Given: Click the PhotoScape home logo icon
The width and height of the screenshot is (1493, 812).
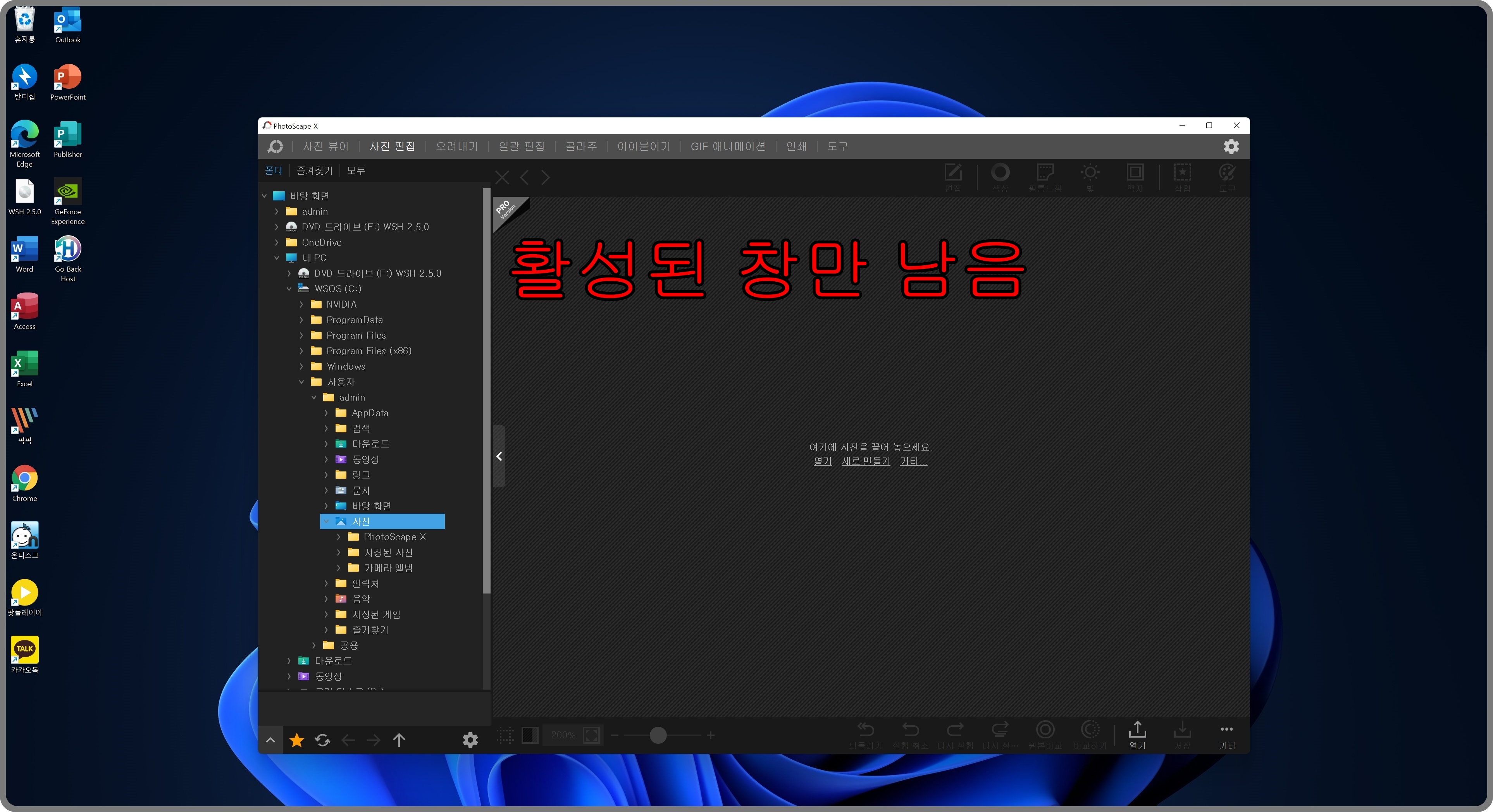Looking at the screenshot, I should (x=275, y=146).
